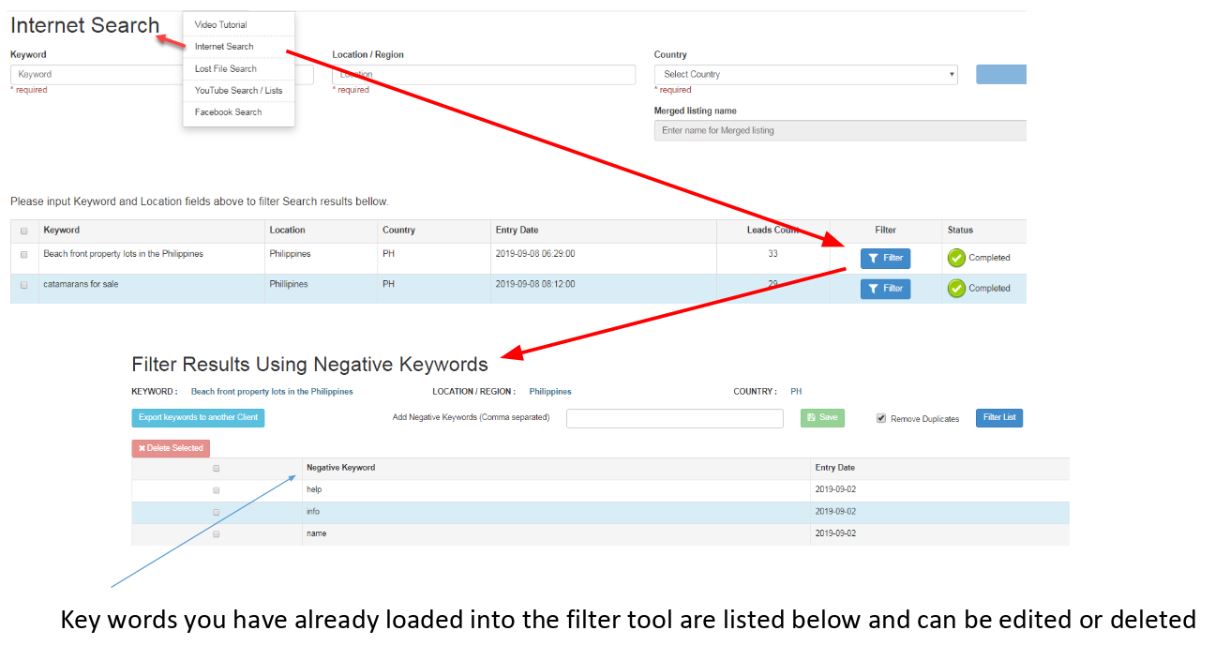The height and width of the screenshot is (650, 1212).
Task: Select the checkbox for negative keyword 'help'
Action: pos(216,490)
